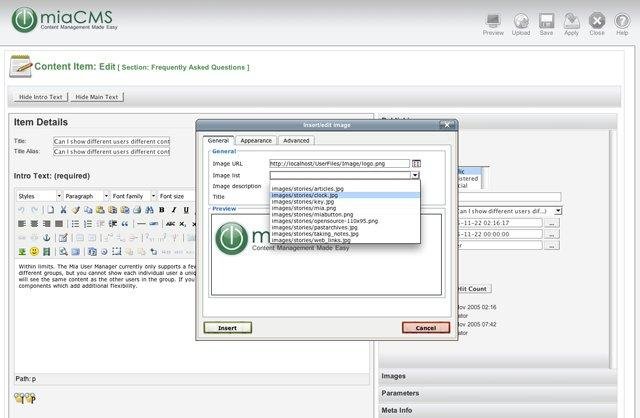Click the keys icon below editor
Screen dimensions: 640x418
pos(25,398)
